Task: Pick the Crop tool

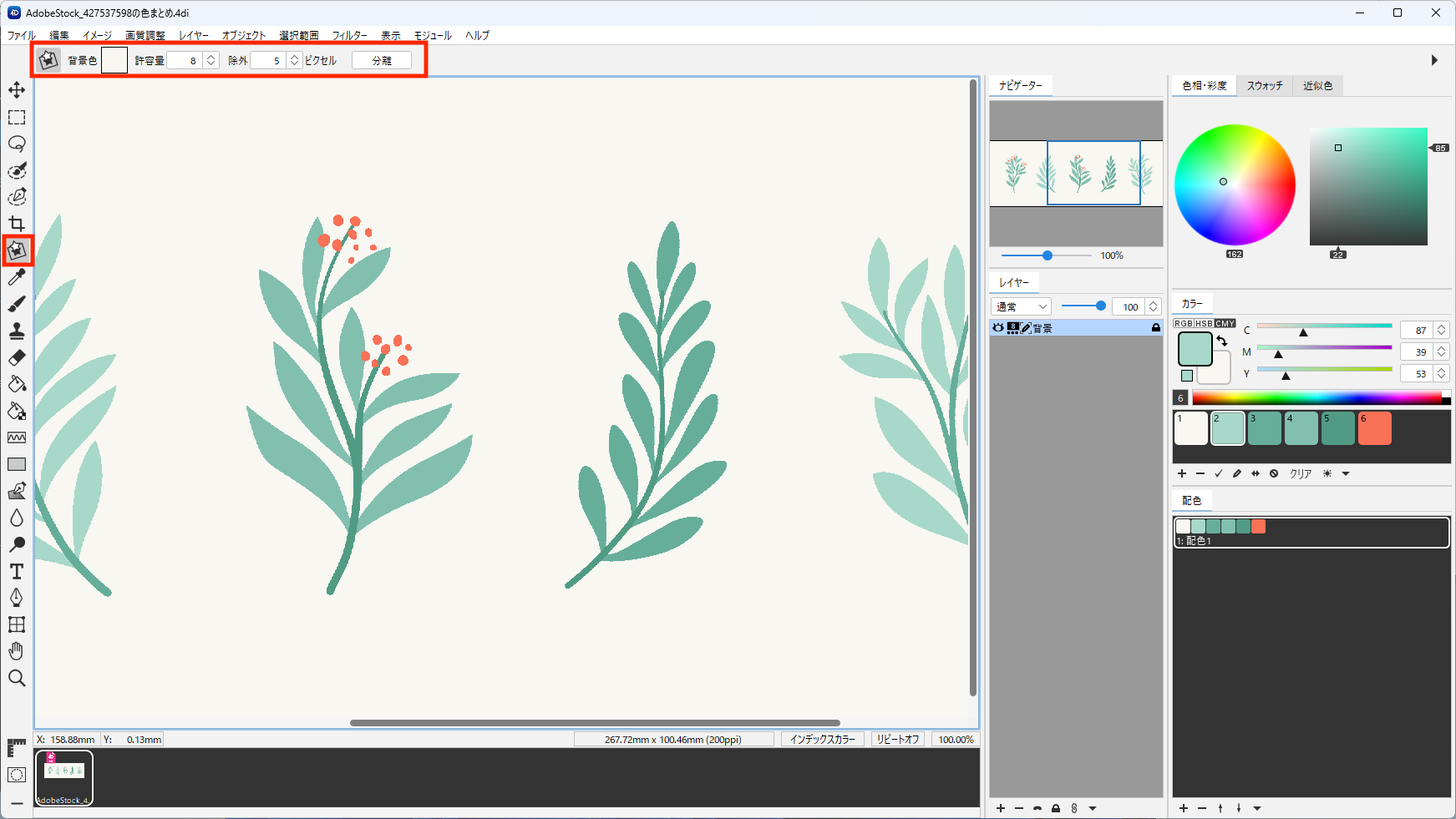Action: [17, 224]
